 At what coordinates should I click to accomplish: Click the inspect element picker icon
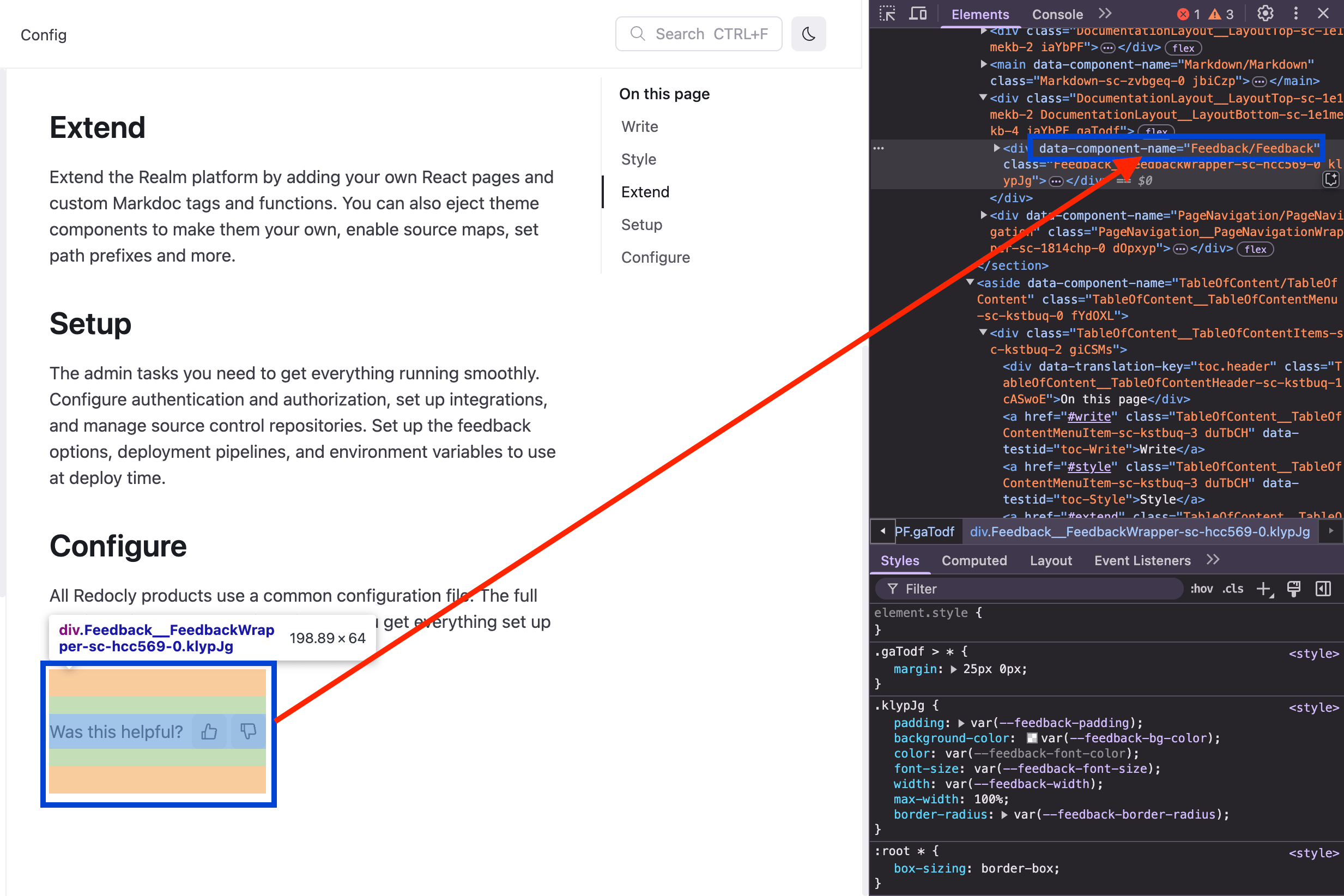point(887,14)
